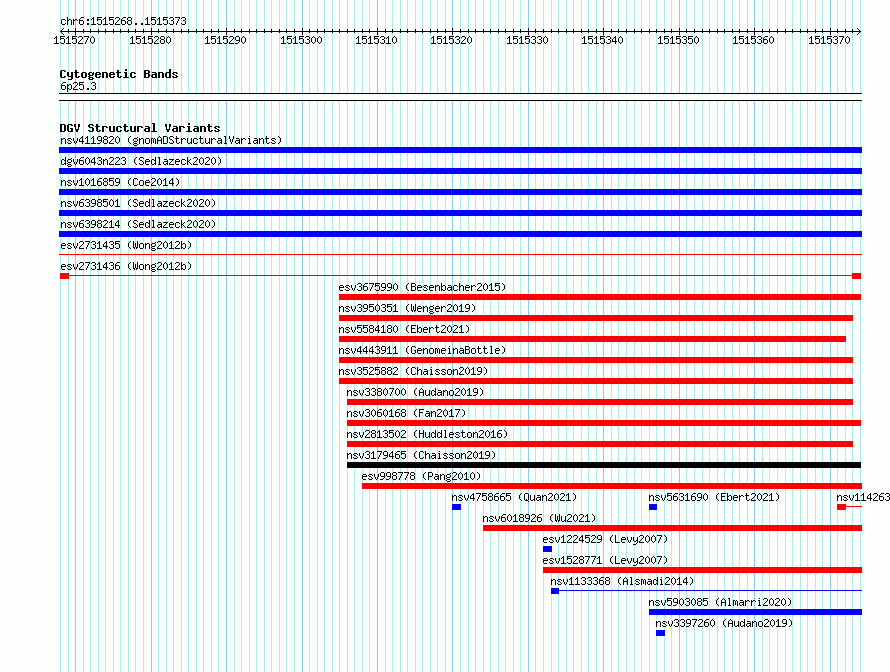890x672 pixels.
Task: Click nsv3179465 (Chaisson2019) label
Action: pyautogui.click(x=421, y=455)
